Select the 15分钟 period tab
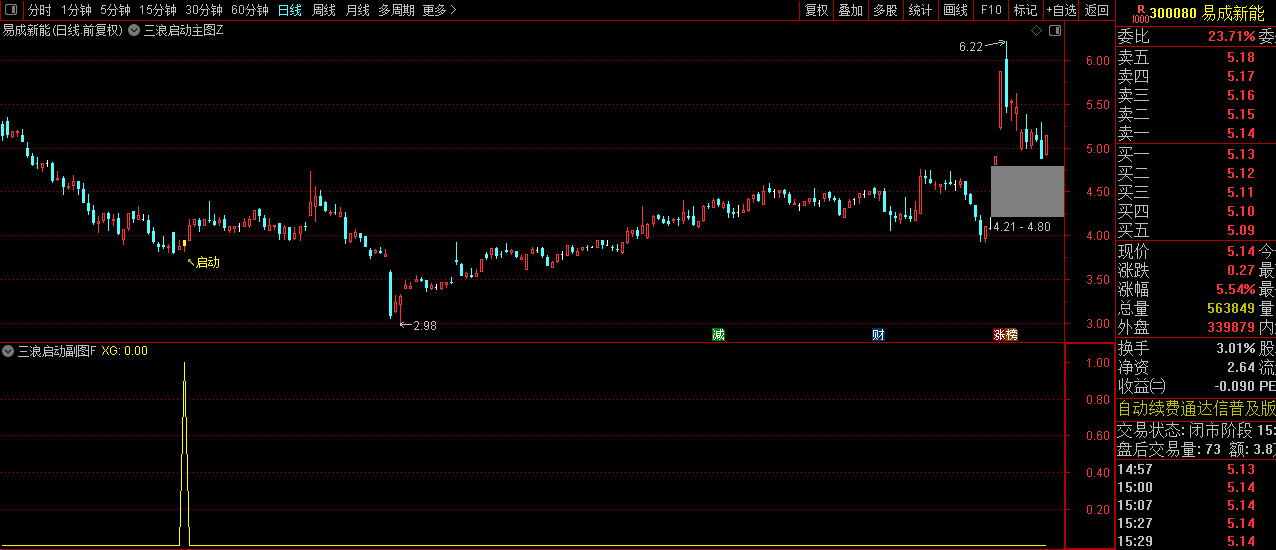 tap(158, 10)
